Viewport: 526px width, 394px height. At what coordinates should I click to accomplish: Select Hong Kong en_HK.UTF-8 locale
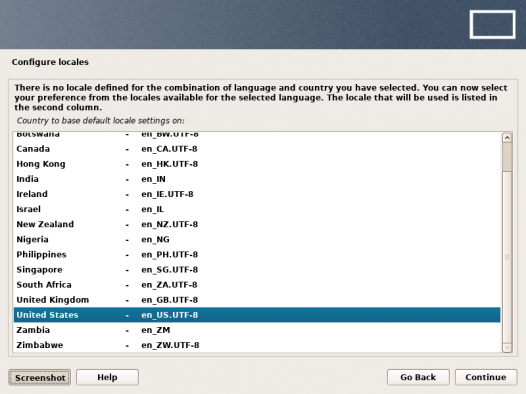(x=257, y=164)
